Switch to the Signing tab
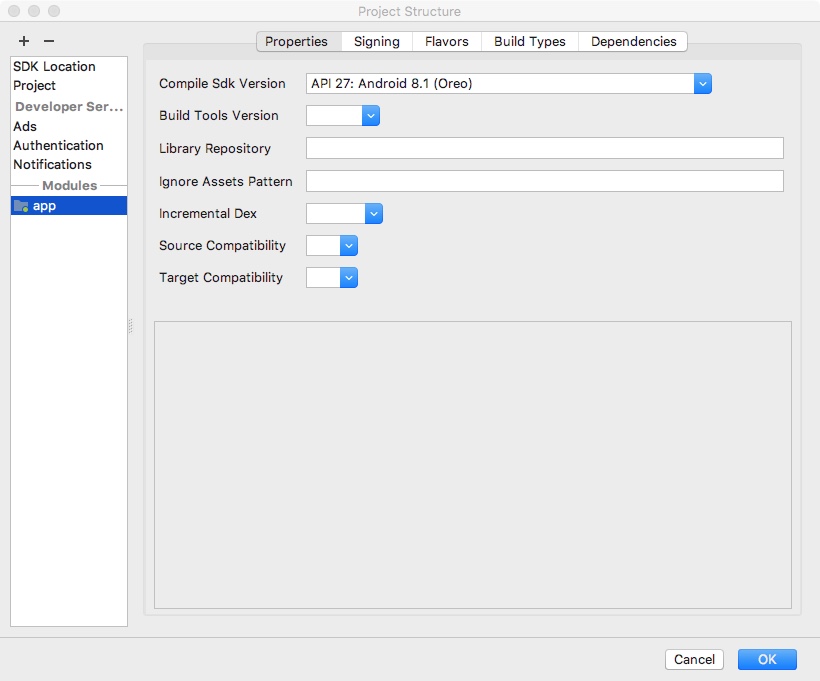 coord(376,42)
